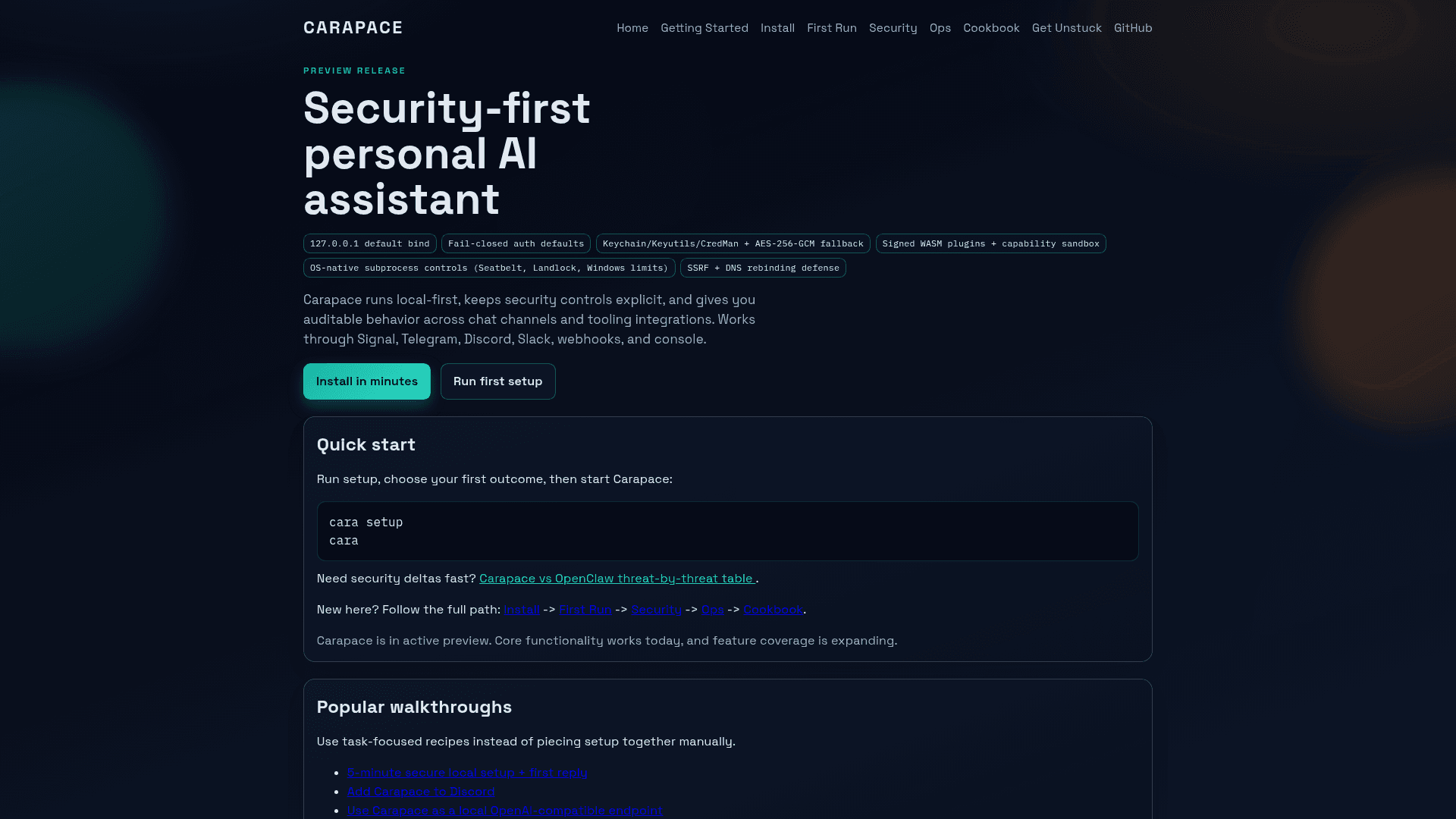This screenshot has width=1456, height=819.
Task: Click the cara setup code block
Action: coord(727,531)
